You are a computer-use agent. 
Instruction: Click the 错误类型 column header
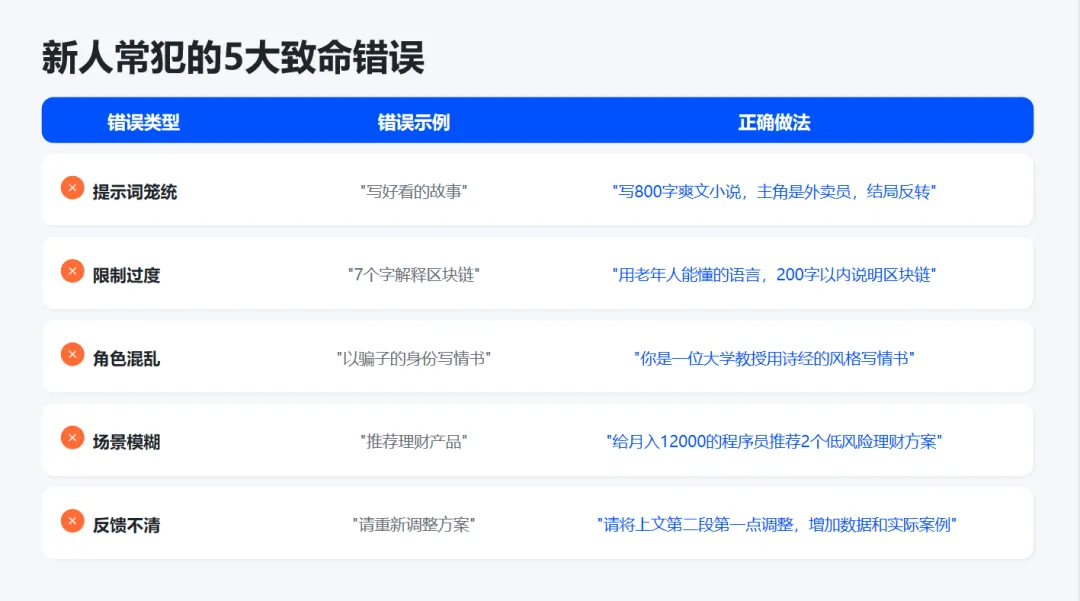(x=143, y=123)
